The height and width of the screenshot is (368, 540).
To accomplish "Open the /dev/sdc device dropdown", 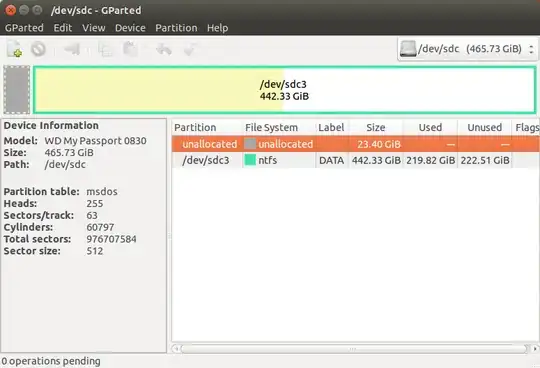I will (x=467, y=49).
